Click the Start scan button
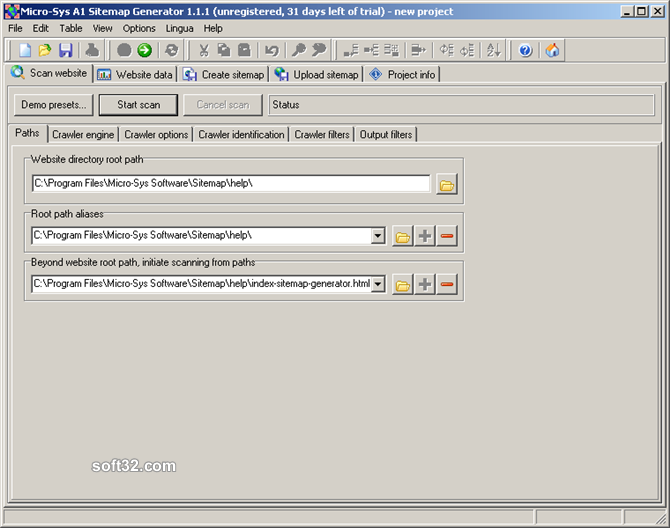670x528 pixels. coord(138,105)
